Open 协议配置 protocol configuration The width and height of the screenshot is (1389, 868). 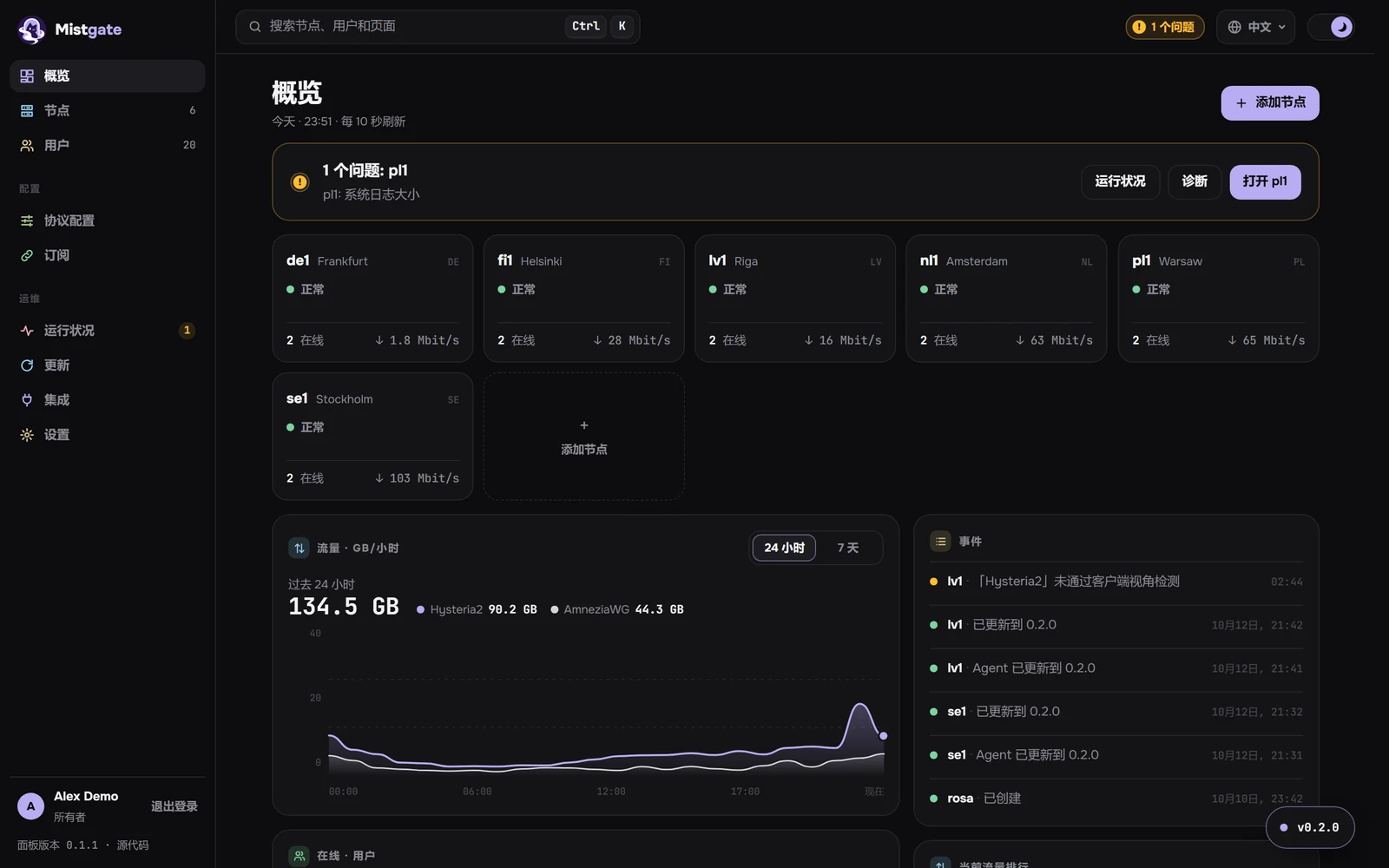[108, 220]
